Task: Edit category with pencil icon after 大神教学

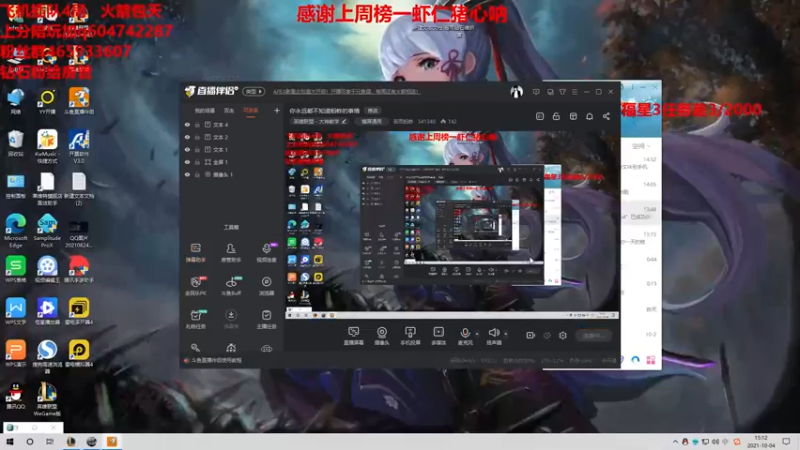Action: 344,121
